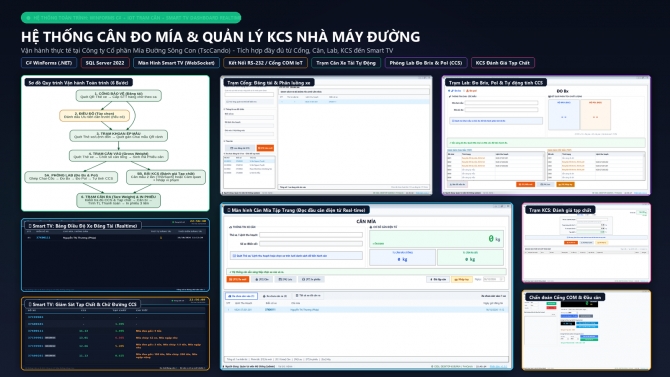Click Màn Hình Smart TV (WebSocket) tag
Screen dimensions: 670x377
[176, 63]
